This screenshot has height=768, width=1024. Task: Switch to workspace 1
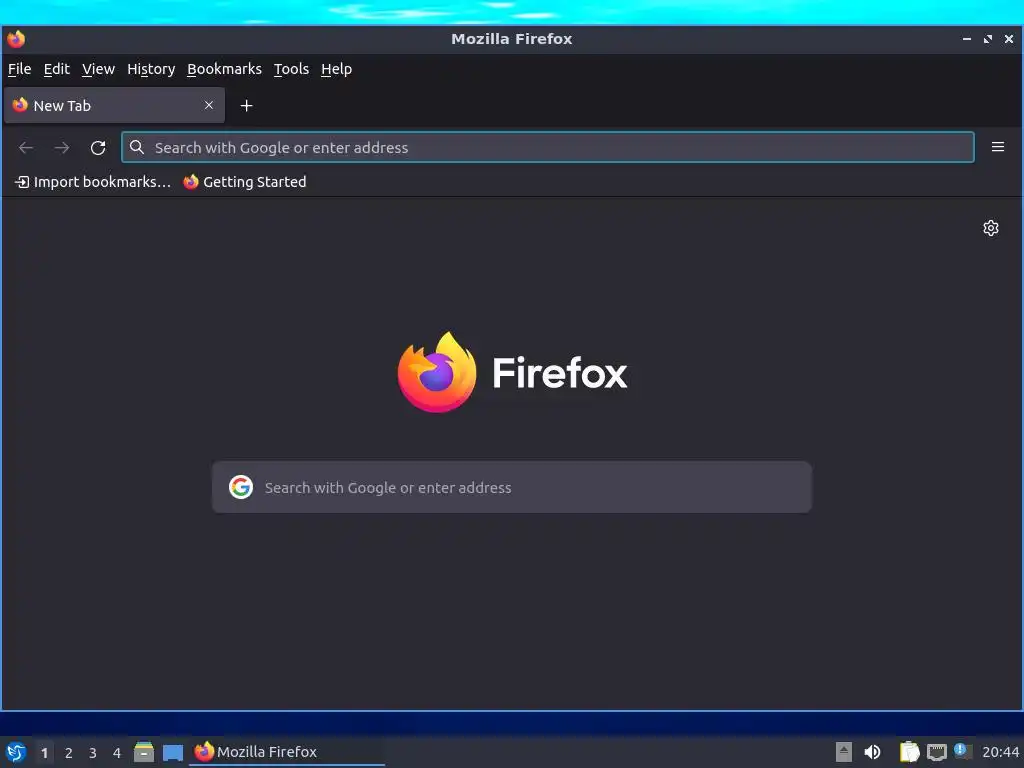[x=44, y=753]
